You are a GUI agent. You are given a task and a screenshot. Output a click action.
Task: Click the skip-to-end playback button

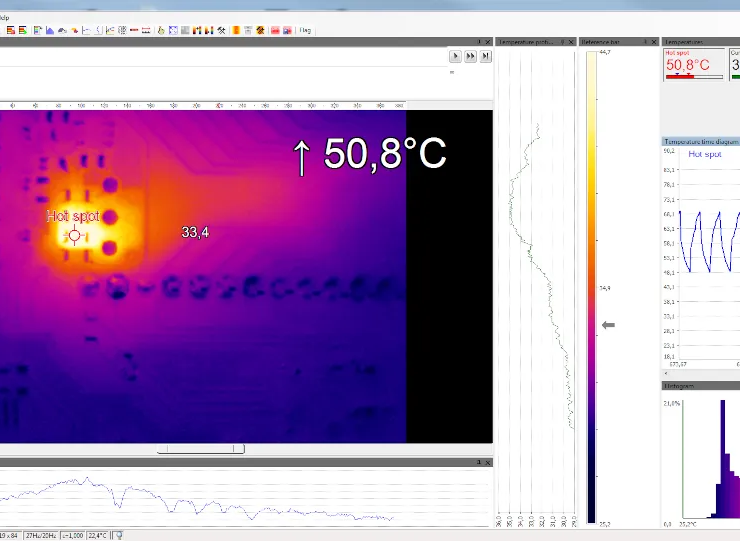485,57
